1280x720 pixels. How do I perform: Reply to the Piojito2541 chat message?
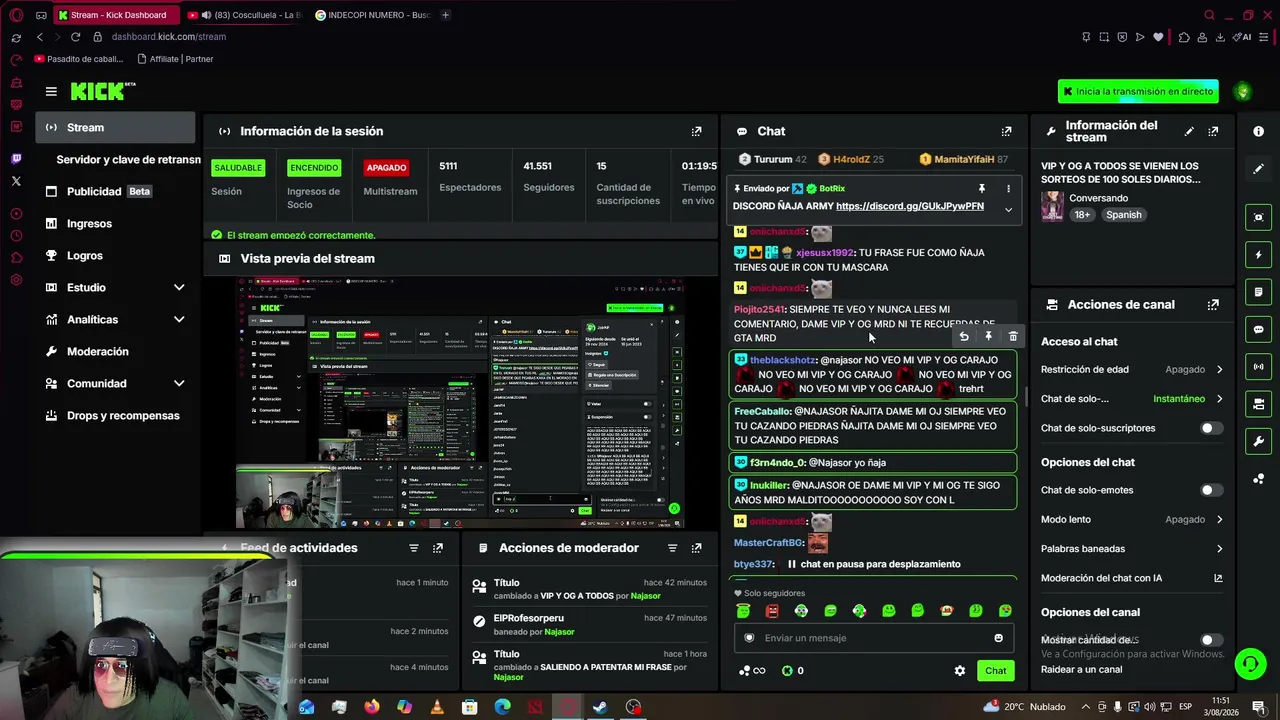coord(964,337)
